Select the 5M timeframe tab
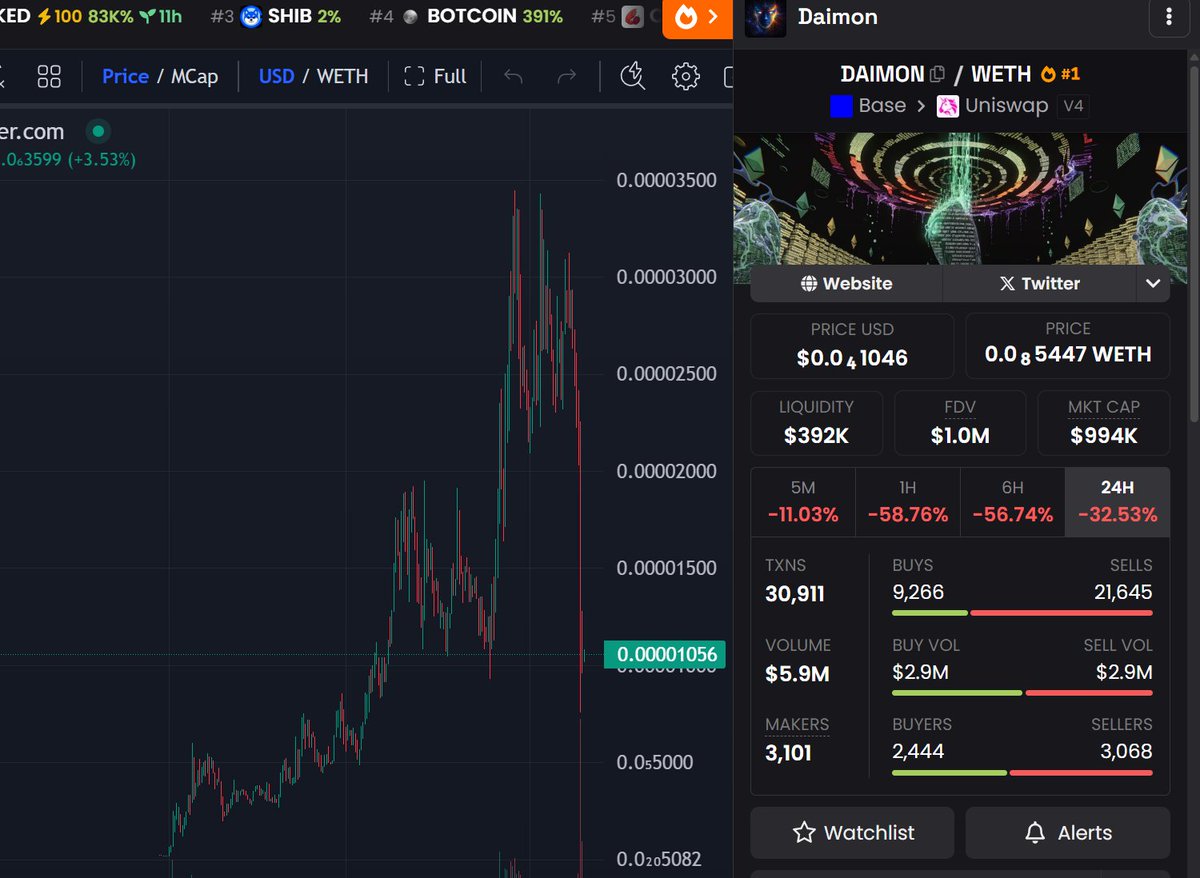 click(803, 502)
